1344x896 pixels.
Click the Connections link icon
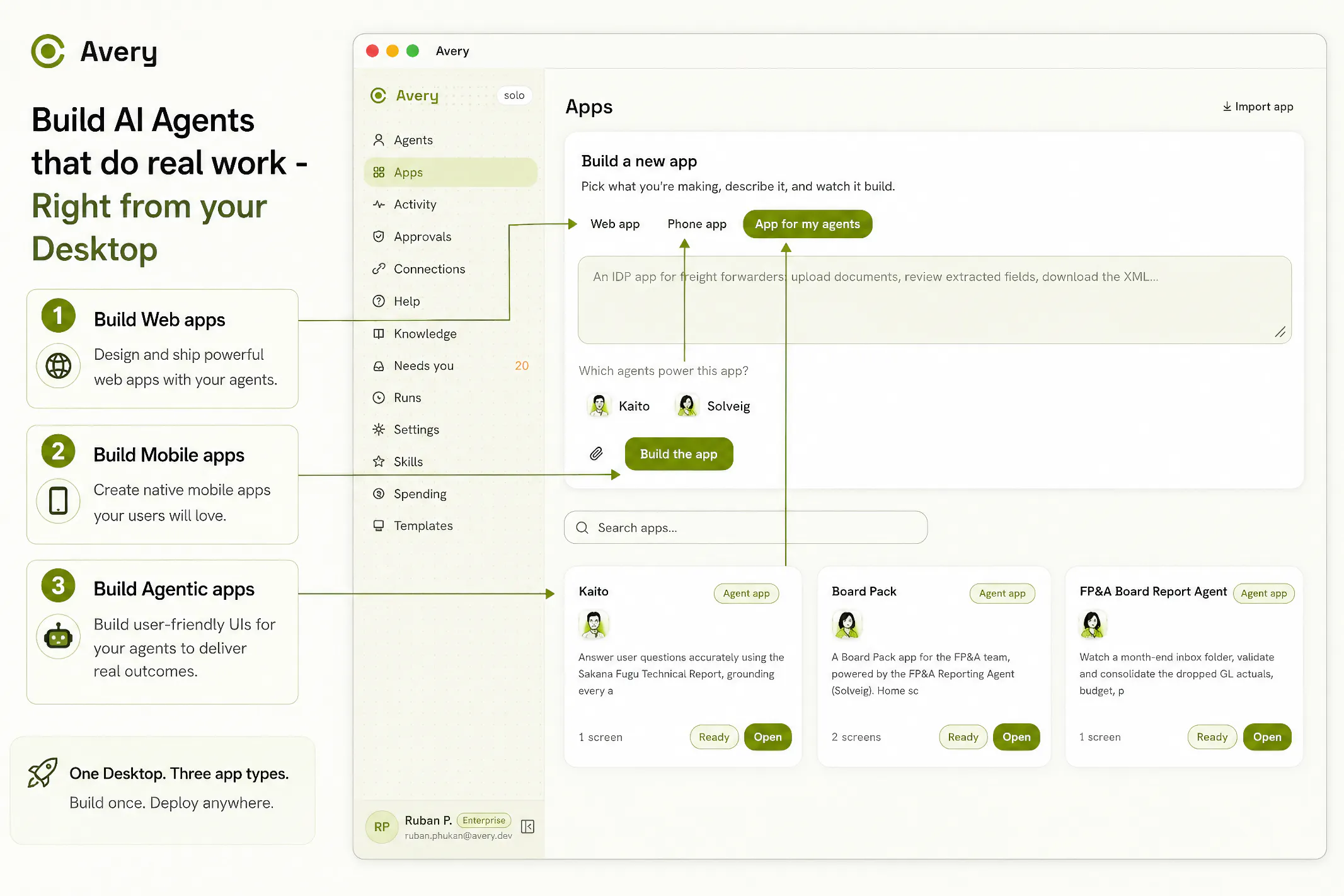(x=379, y=268)
